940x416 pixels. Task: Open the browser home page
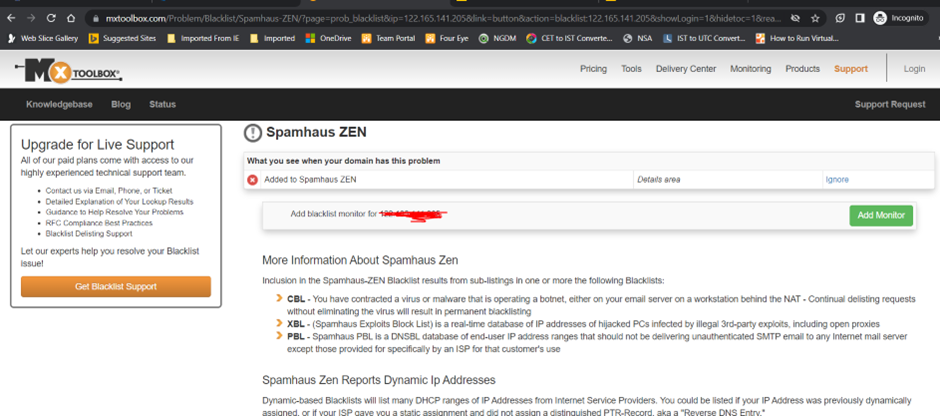(x=71, y=18)
